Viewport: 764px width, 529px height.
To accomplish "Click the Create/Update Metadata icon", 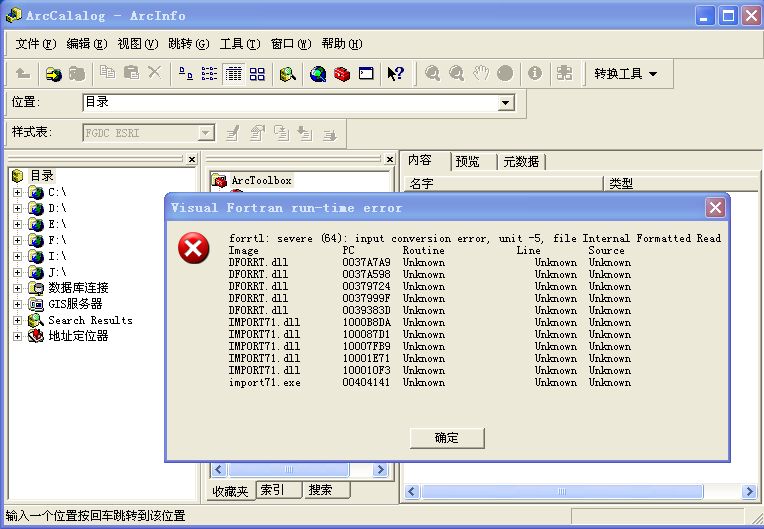I will coord(281,133).
